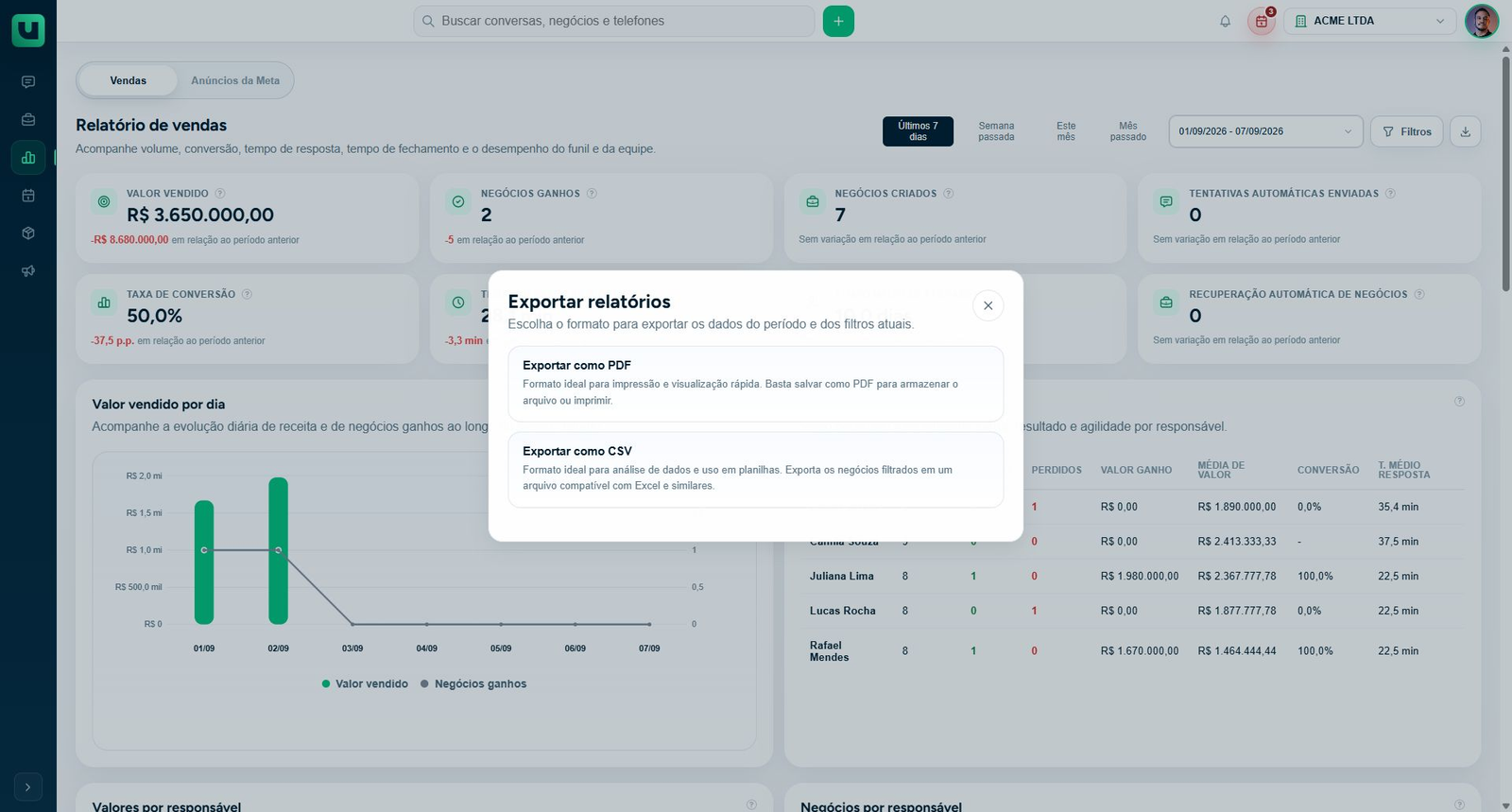Click the green plus button
1512x812 pixels.
pyautogui.click(x=838, y=21)
